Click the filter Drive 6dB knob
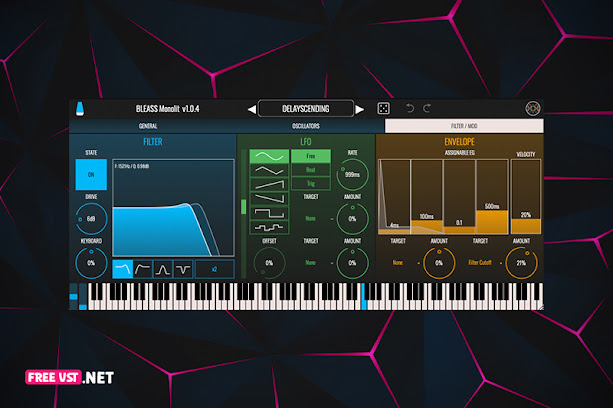The width and height of the screenshot is (613, 408). pos(91,219)
